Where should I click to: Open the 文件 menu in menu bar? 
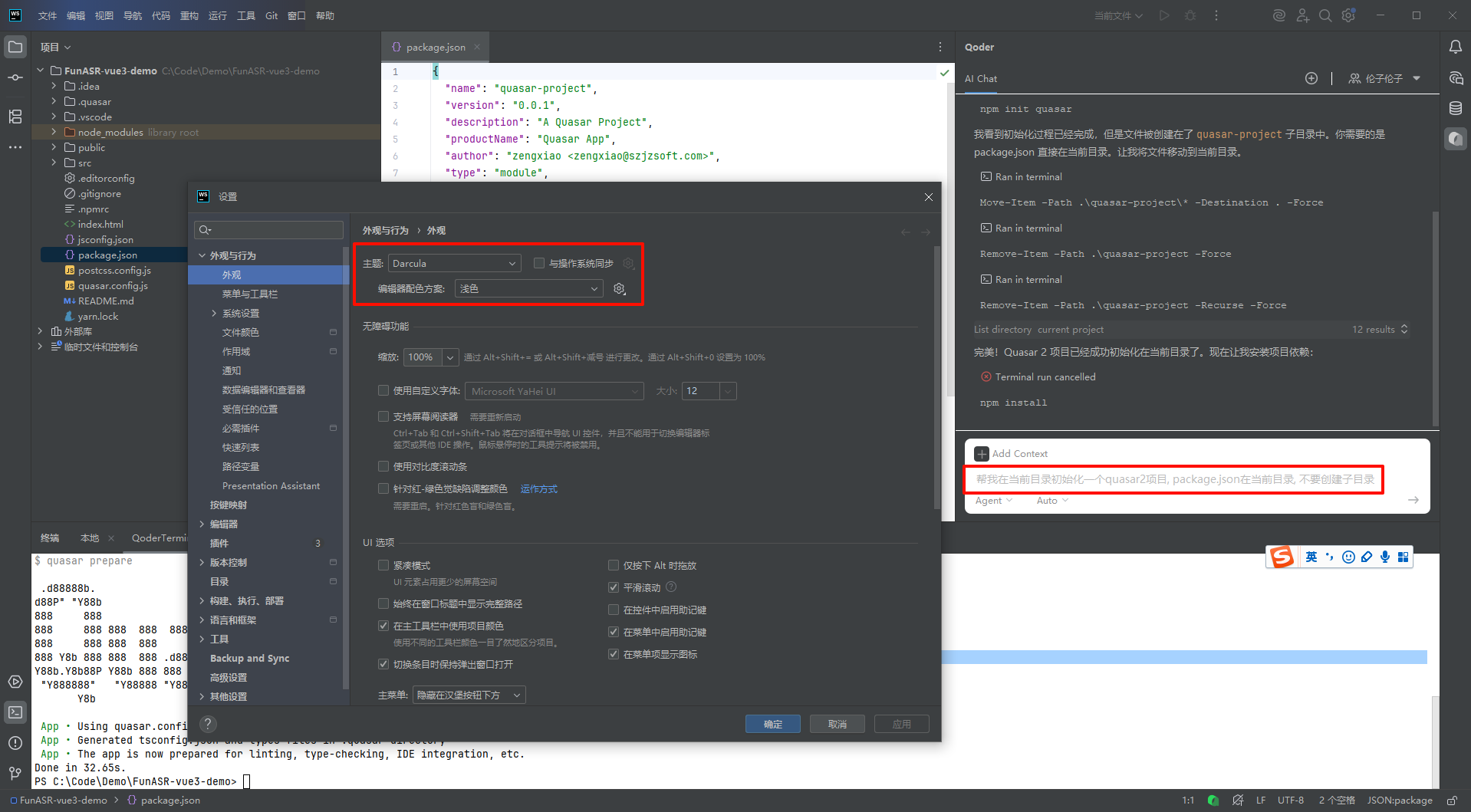pos(48,15)
